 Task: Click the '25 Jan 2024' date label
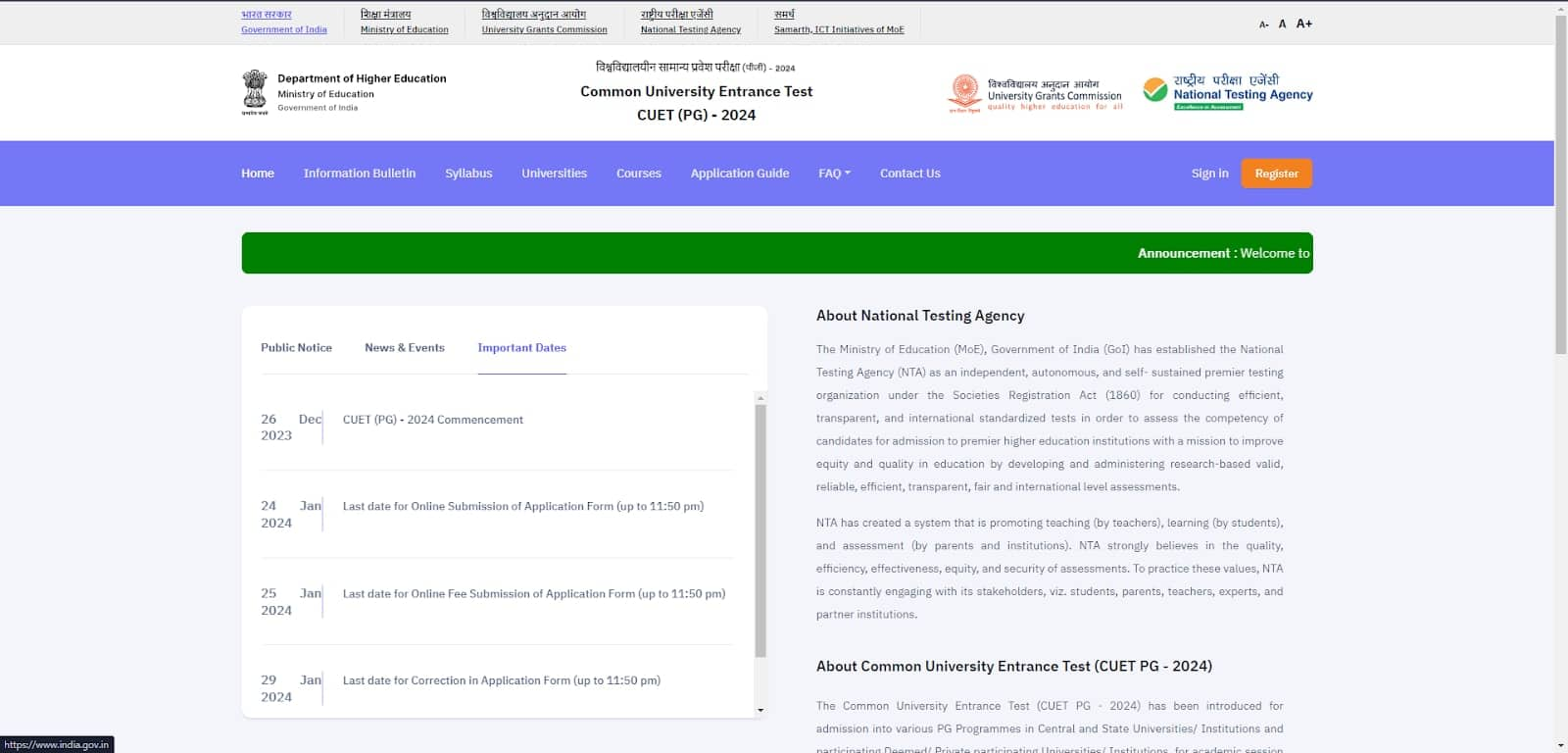(291, 601)
